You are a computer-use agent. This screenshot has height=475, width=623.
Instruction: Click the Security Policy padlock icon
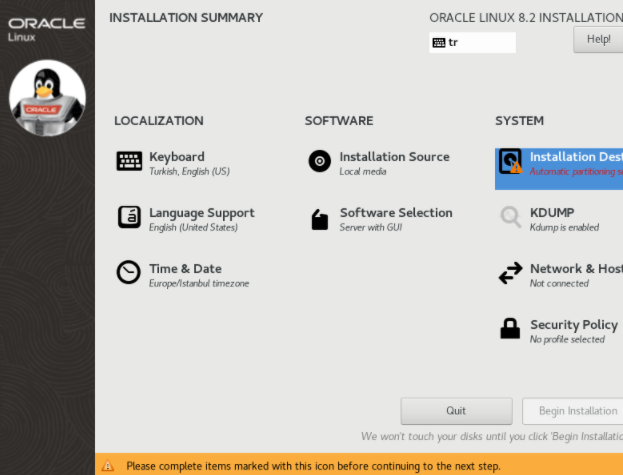(510, 328)
